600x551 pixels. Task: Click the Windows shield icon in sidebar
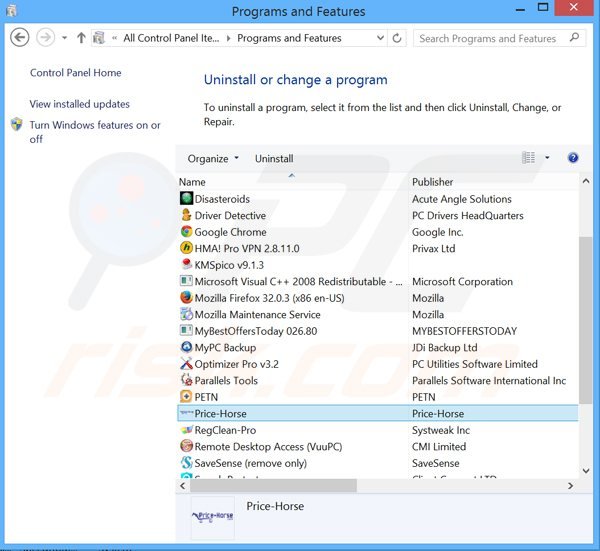(x=16, y=124)
